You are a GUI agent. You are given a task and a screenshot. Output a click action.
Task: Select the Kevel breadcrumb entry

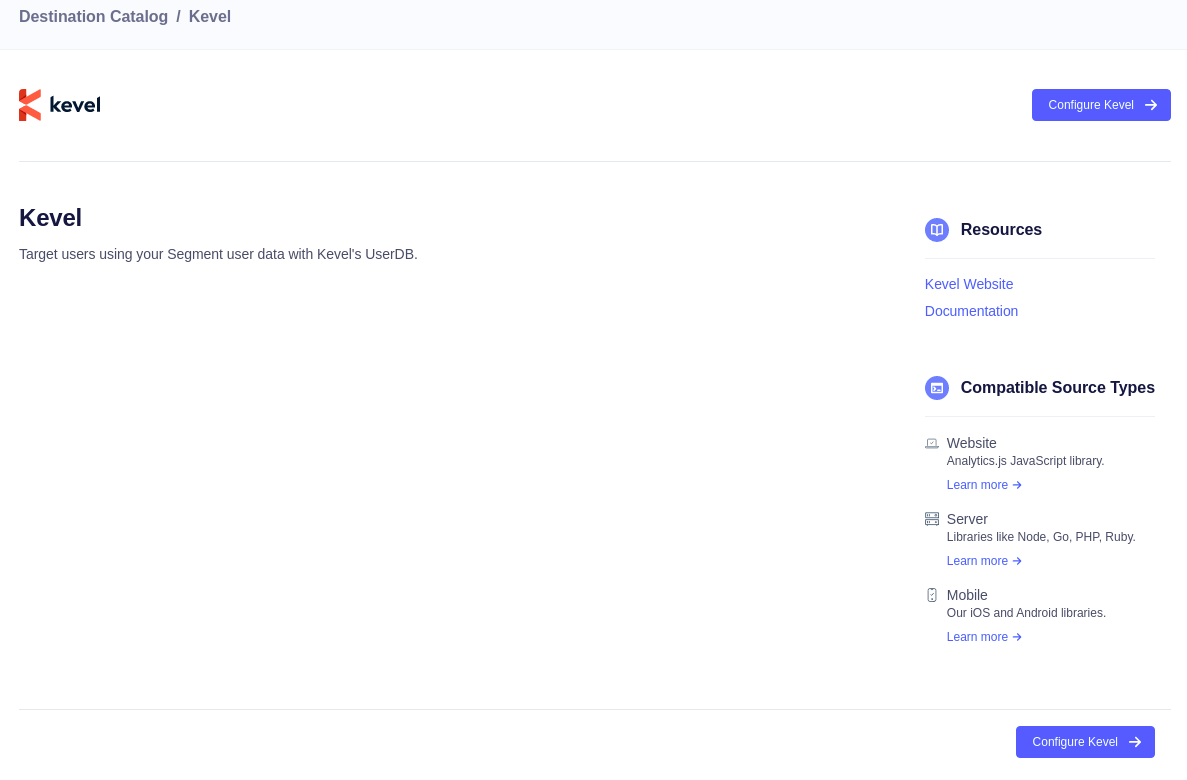[x=209, y=16]
